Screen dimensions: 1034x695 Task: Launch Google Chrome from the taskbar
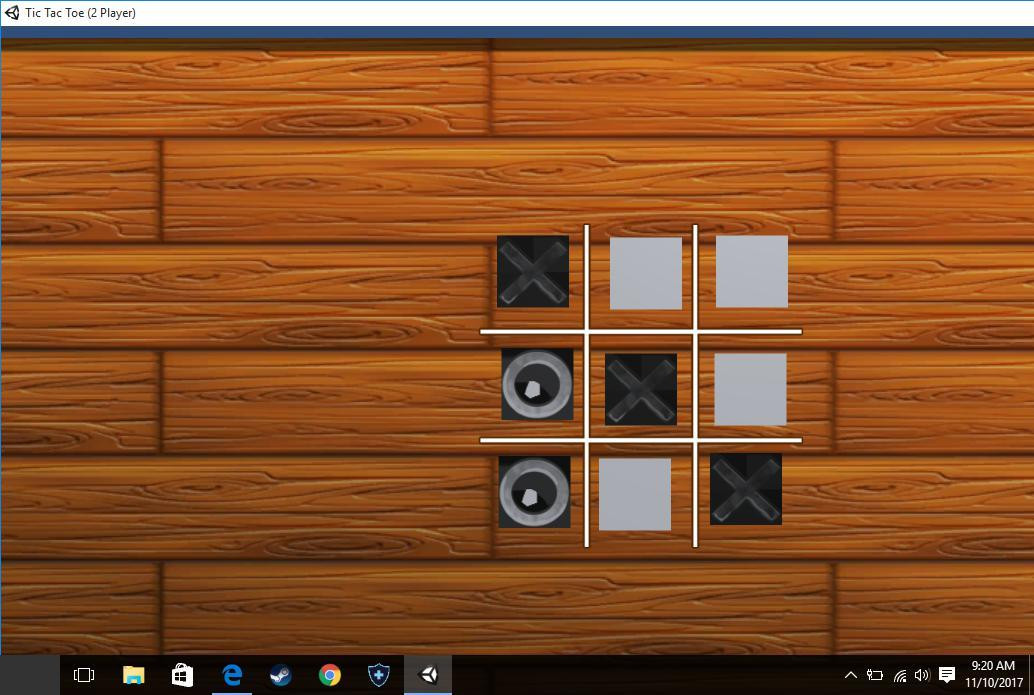click(330, 675)
